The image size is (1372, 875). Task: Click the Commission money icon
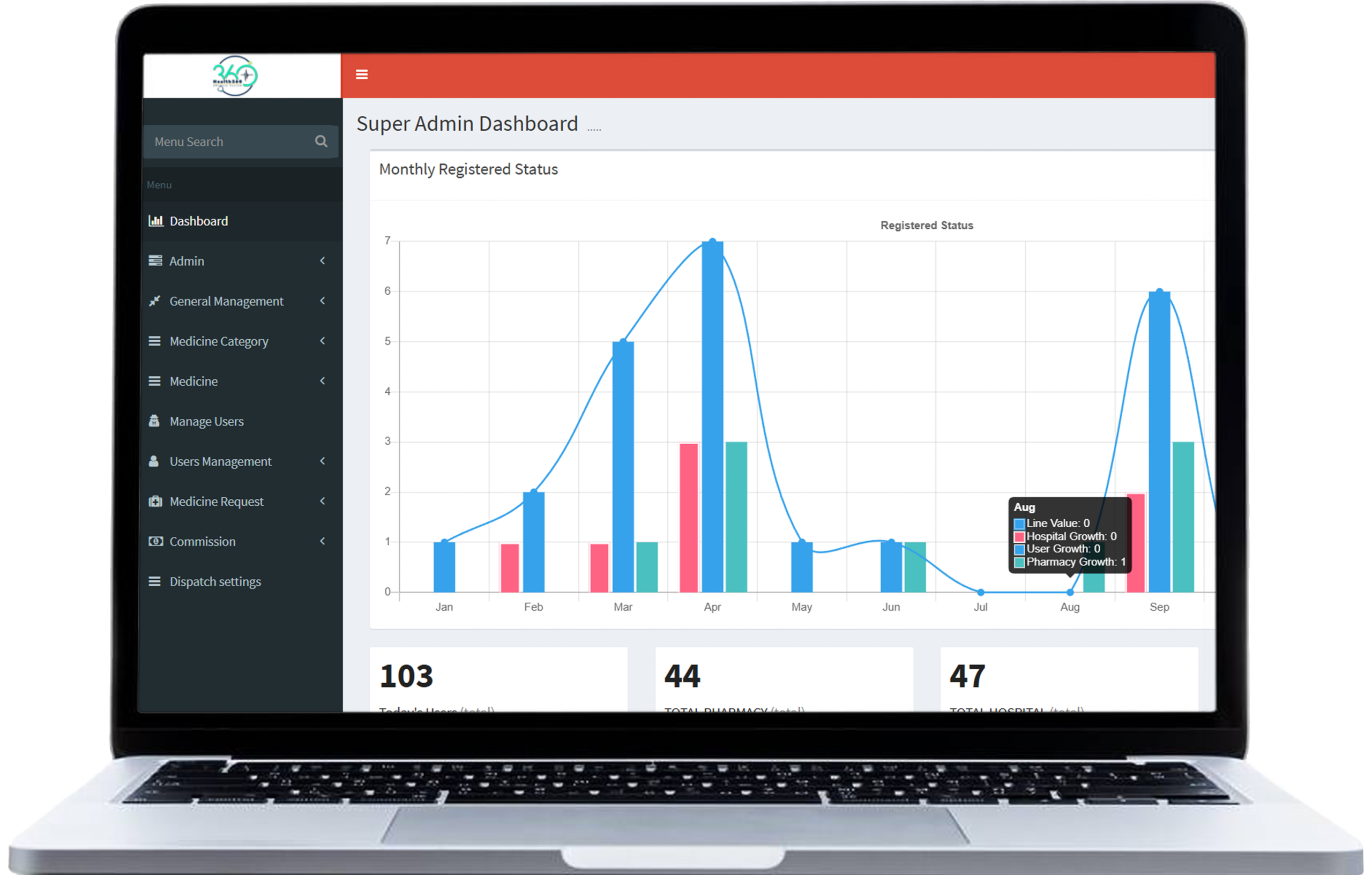tap(155, 541)
